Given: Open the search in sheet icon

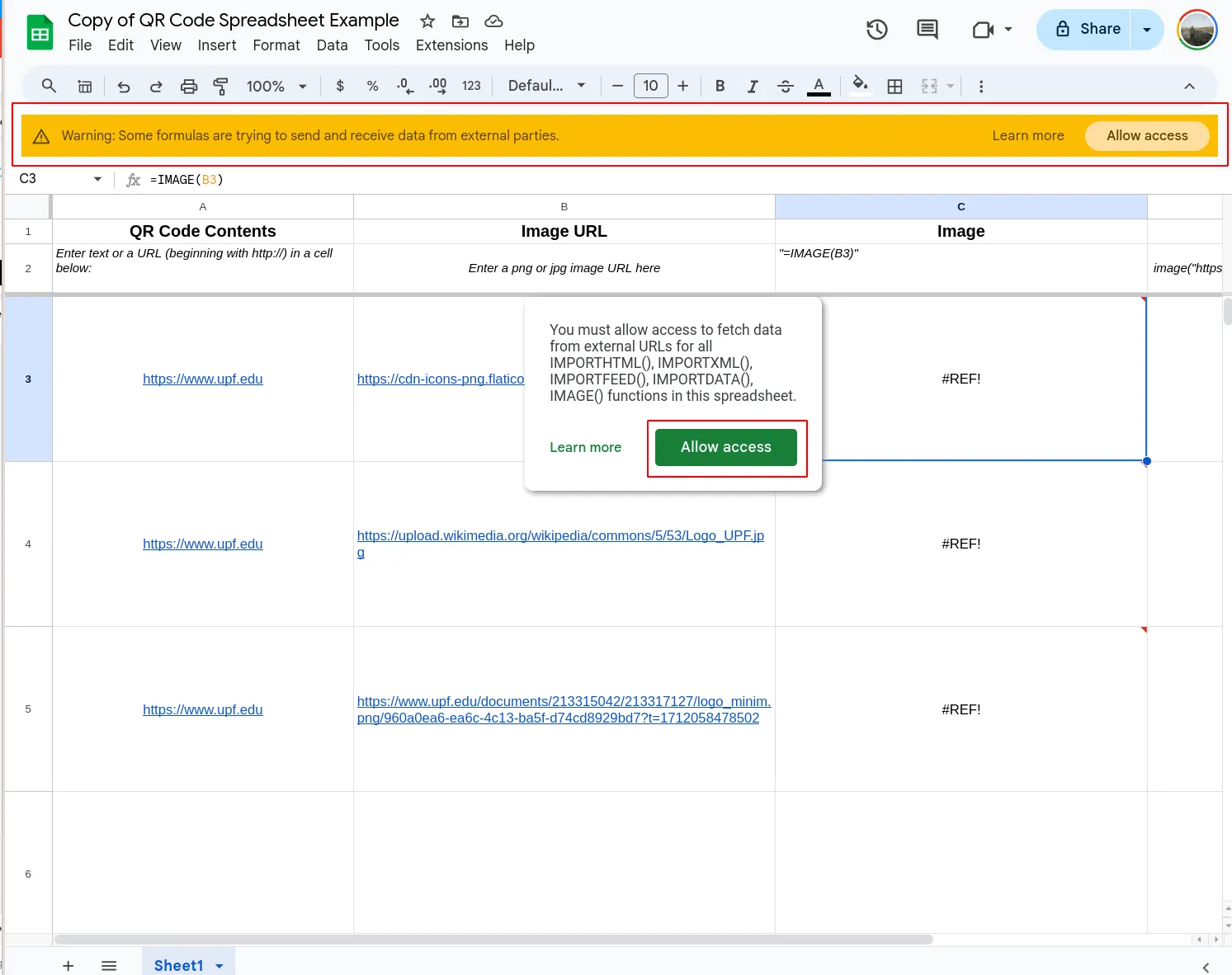Looking at the screenshot, I should (49, 85).
